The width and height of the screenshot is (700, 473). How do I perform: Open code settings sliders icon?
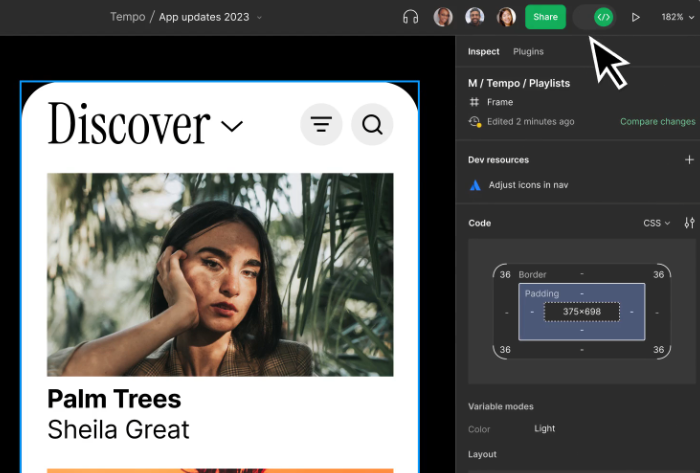pos(689,223)
